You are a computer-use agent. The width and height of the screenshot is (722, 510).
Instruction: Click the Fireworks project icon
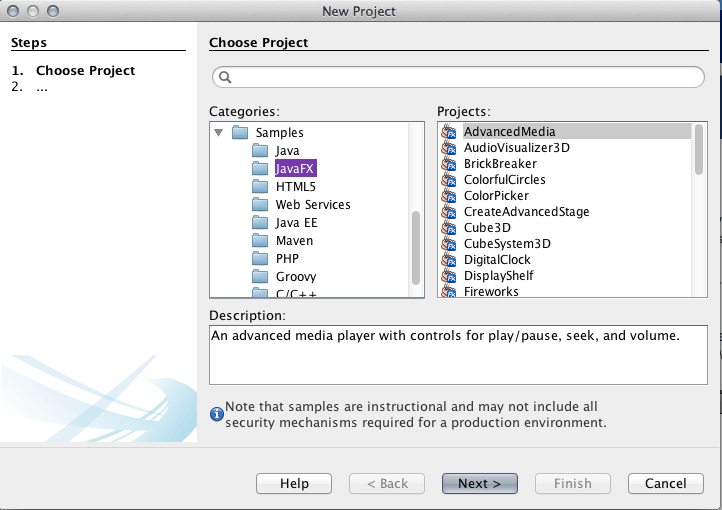pos(450,292)
